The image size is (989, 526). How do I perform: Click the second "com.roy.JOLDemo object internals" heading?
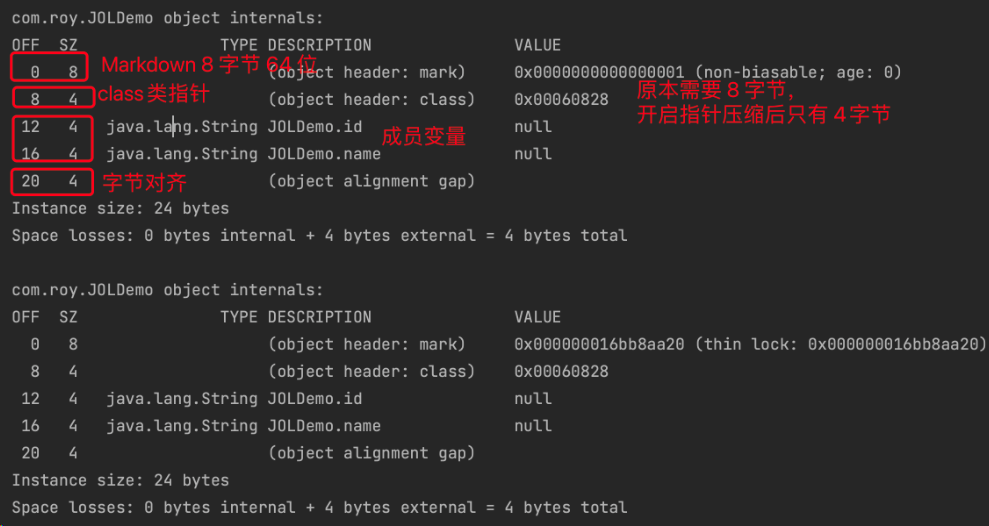click(x=167, y=290)
